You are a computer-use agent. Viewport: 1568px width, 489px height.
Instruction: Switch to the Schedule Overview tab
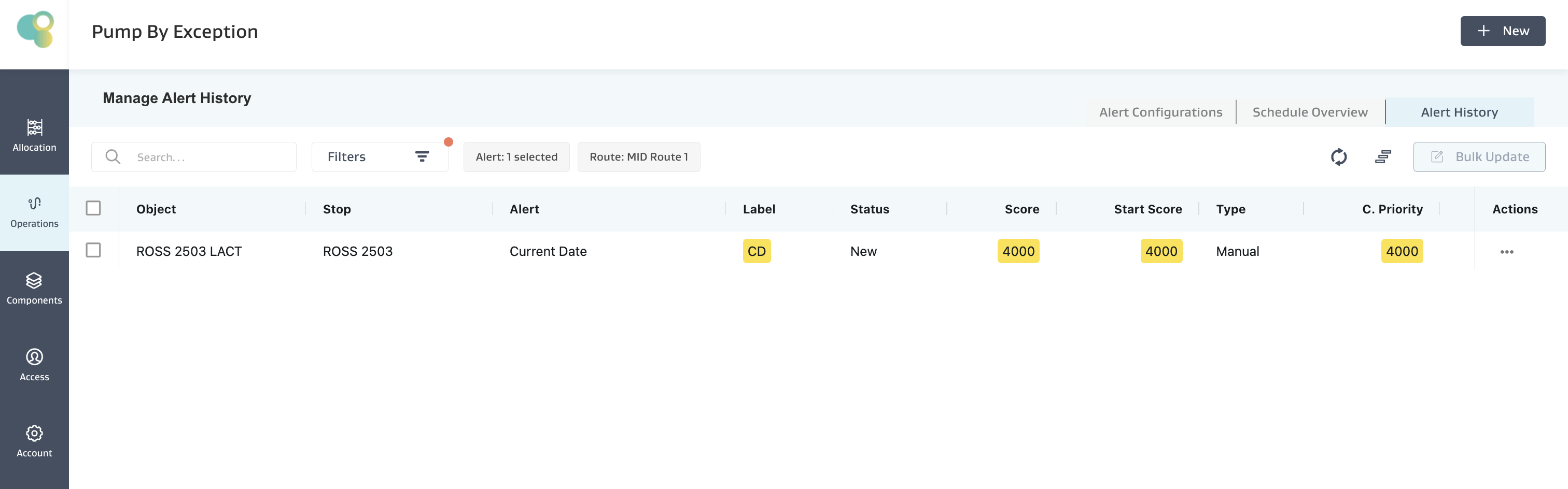1310,112
